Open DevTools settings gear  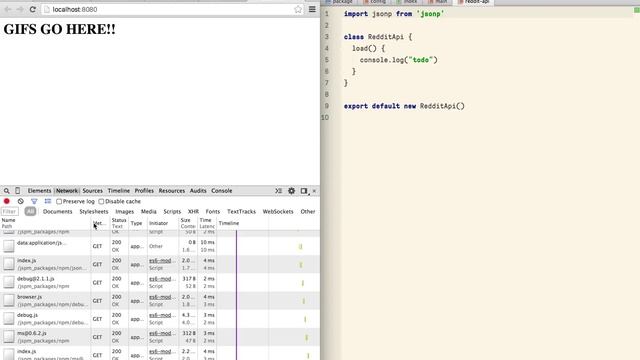[x=291, y=191]
